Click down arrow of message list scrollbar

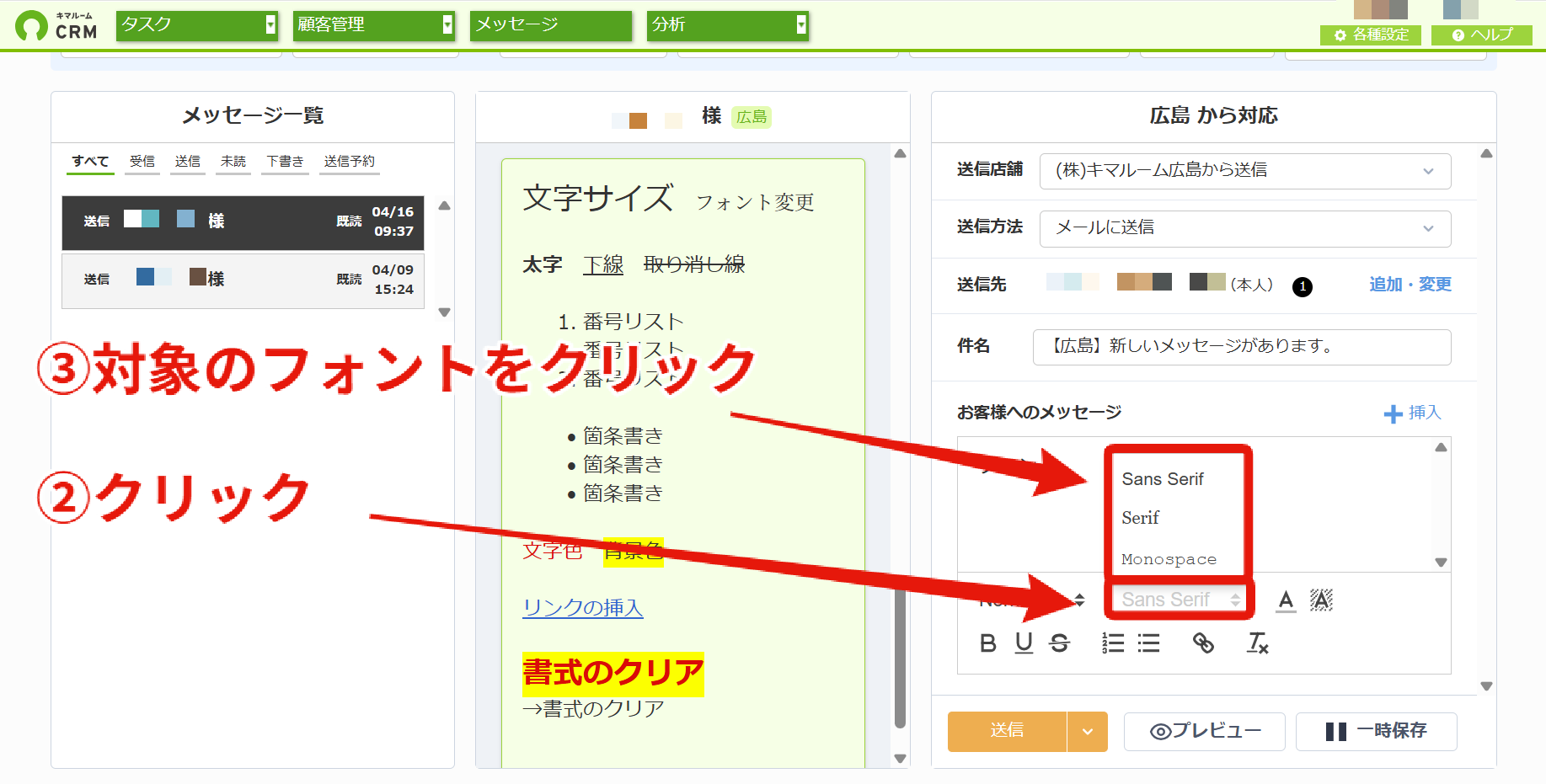(x=444, y=312)
